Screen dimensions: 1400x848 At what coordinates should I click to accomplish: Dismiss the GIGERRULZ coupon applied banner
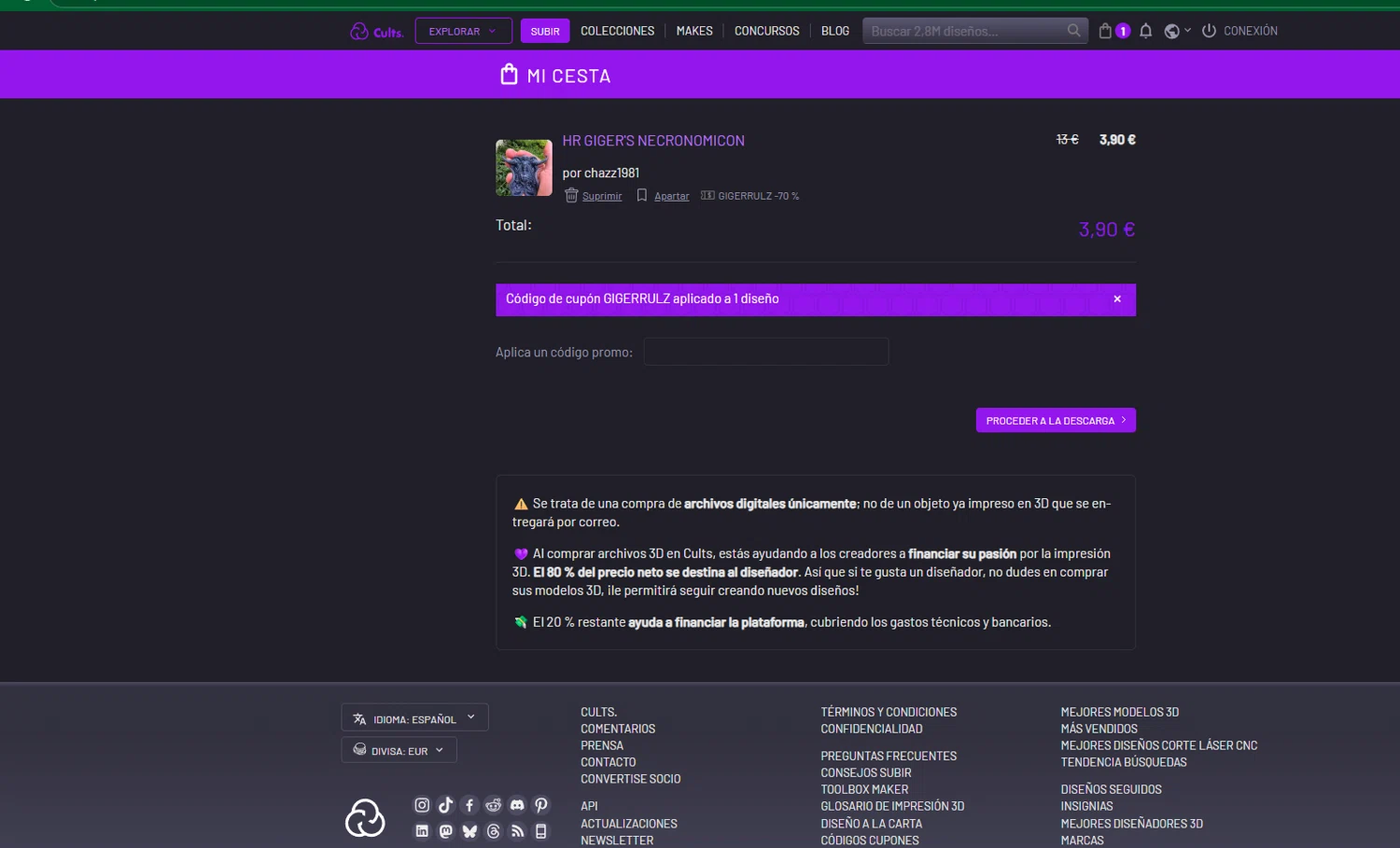pyautogui.click(x=1117, y=299)
